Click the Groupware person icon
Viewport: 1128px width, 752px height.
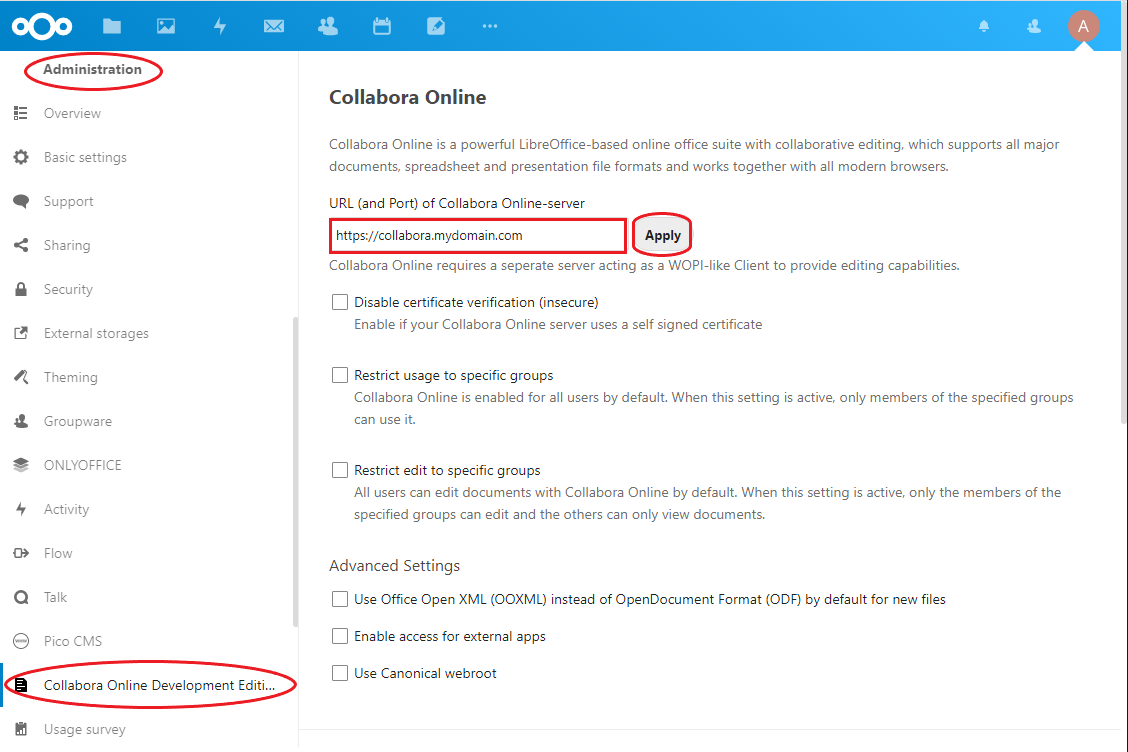[21, 421]
